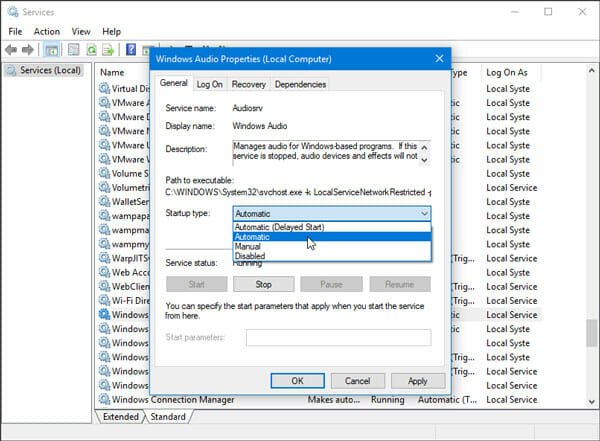Click the Forward arrow toolbar icon

tap(29, 50)
